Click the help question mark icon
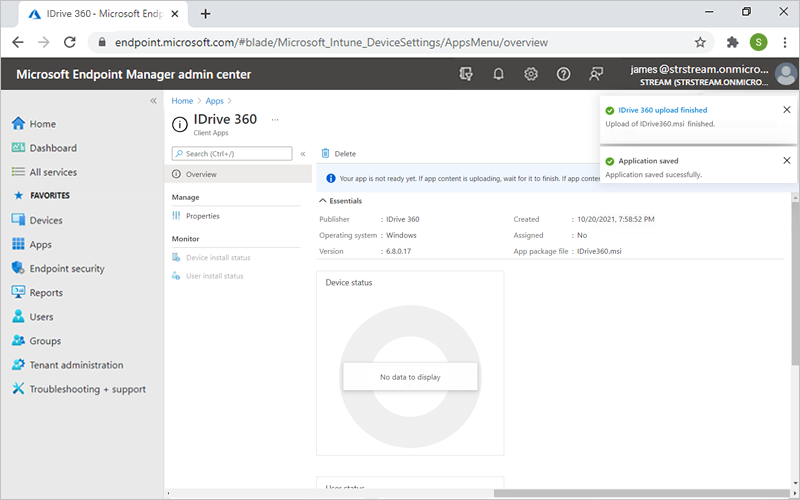 pos(564,74)
